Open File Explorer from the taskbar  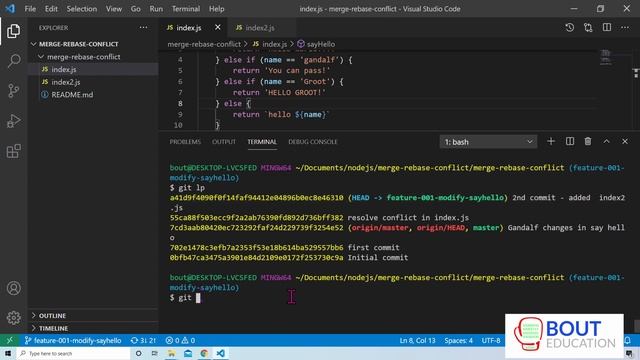click(171, 353)
